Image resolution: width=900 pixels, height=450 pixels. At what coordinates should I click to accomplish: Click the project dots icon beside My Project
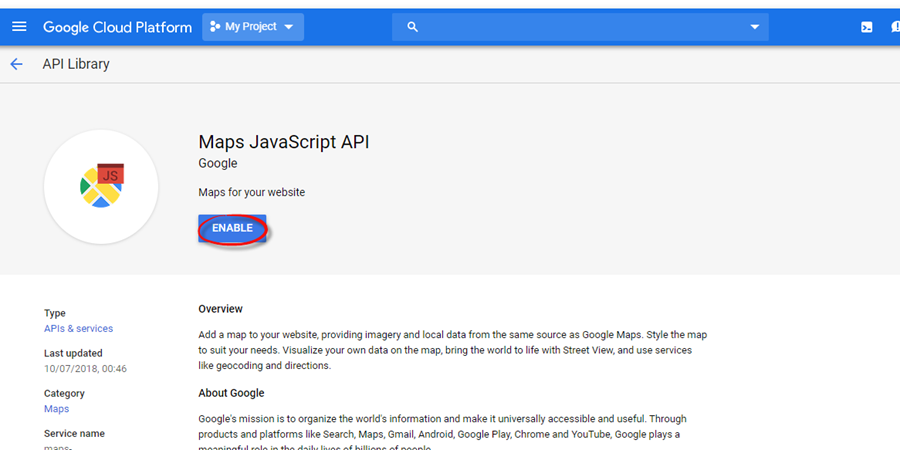(215, 26)
